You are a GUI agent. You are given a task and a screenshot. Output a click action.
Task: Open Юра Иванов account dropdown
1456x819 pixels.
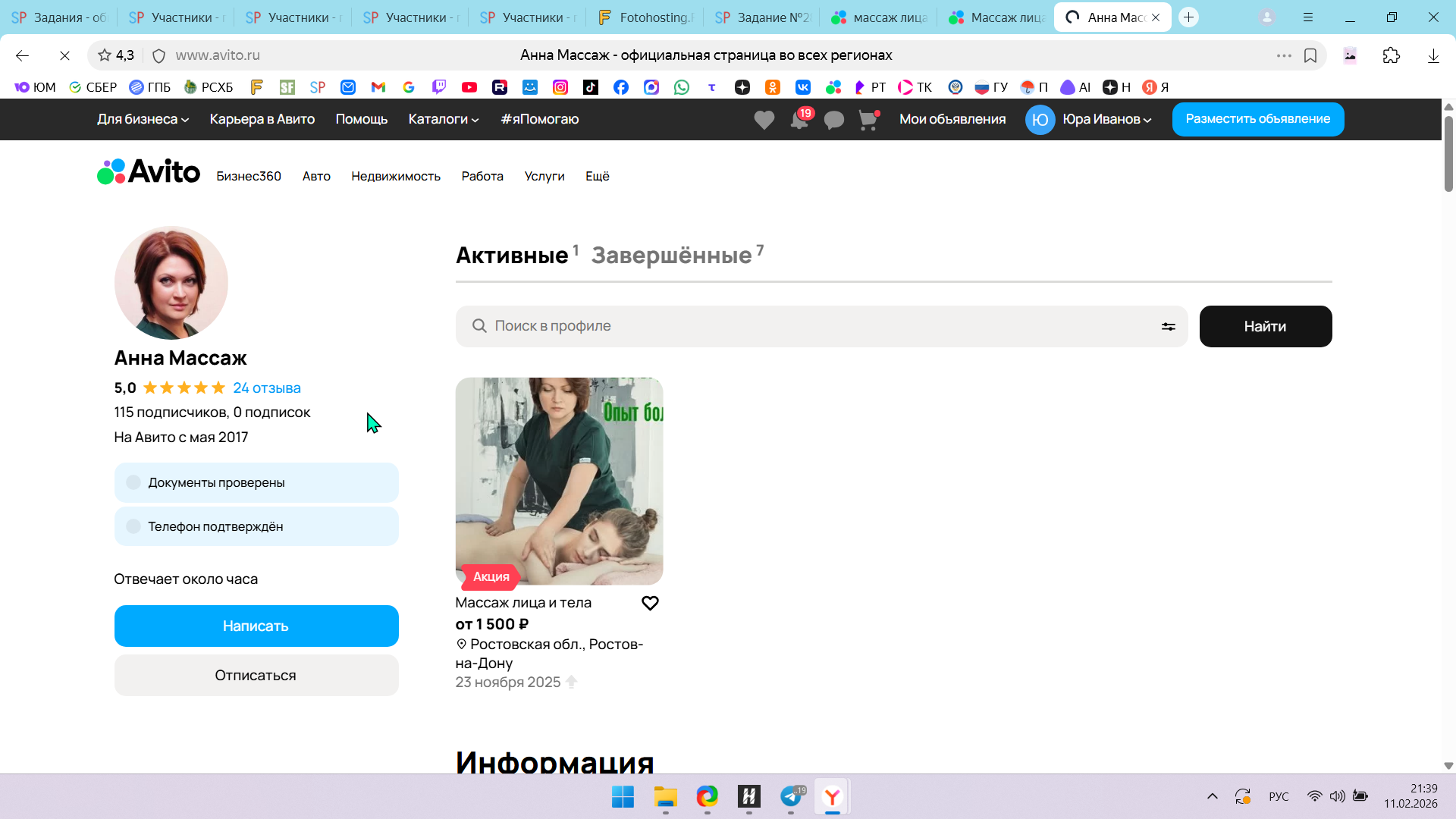1106,119
